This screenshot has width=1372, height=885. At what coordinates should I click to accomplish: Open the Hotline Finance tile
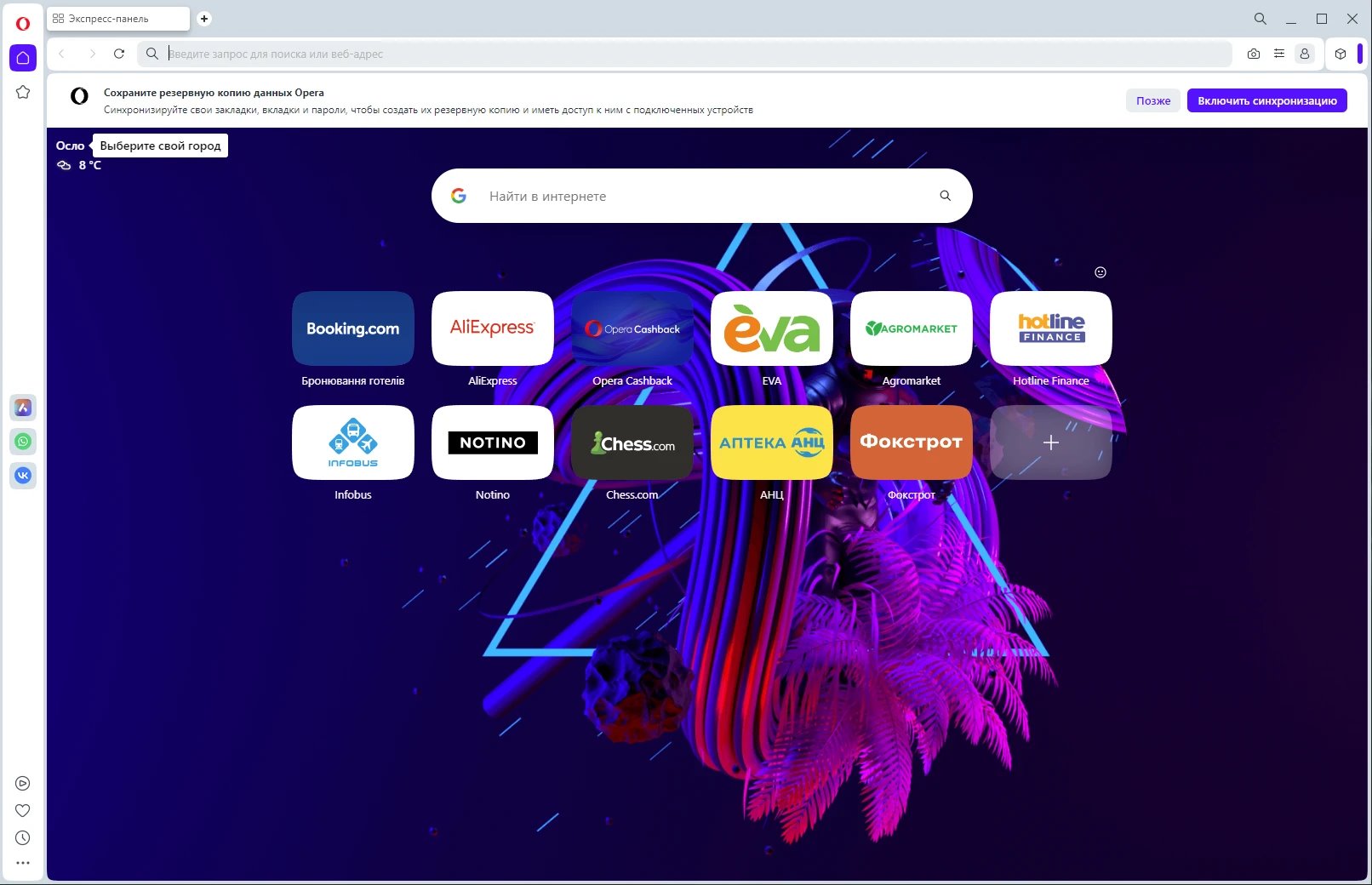pos(1051,328)
